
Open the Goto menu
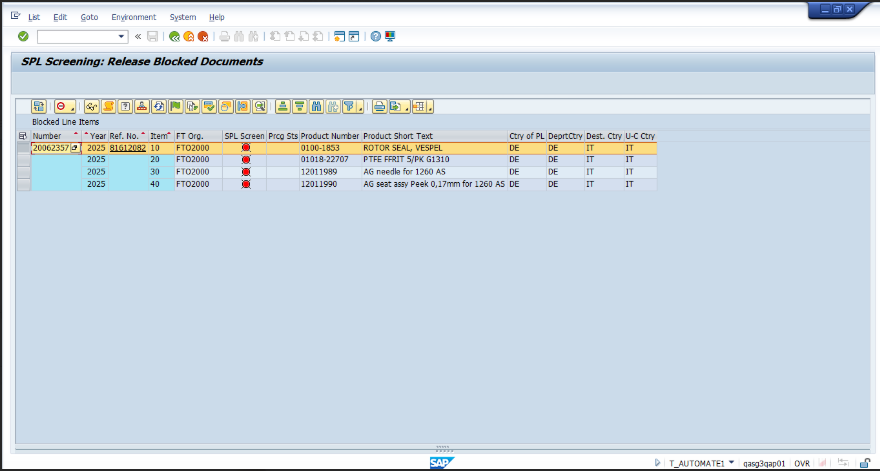pos(89,17)
